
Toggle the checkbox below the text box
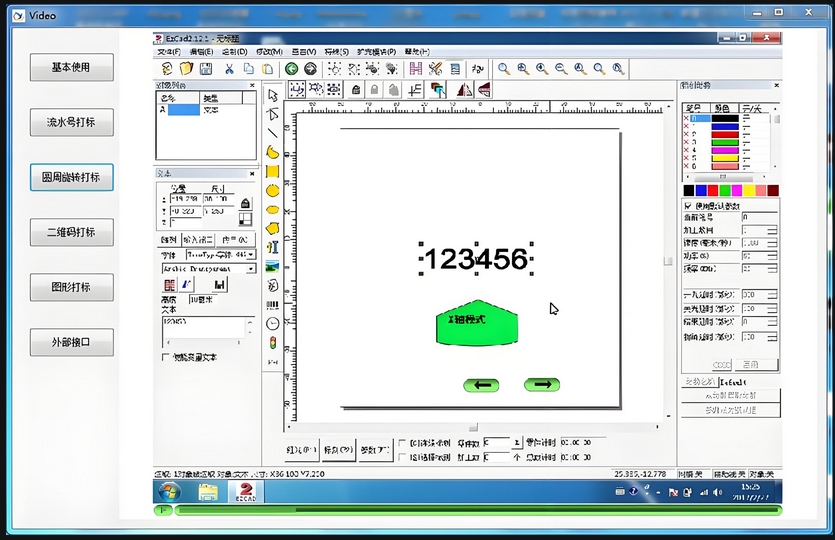coord(166,357)
